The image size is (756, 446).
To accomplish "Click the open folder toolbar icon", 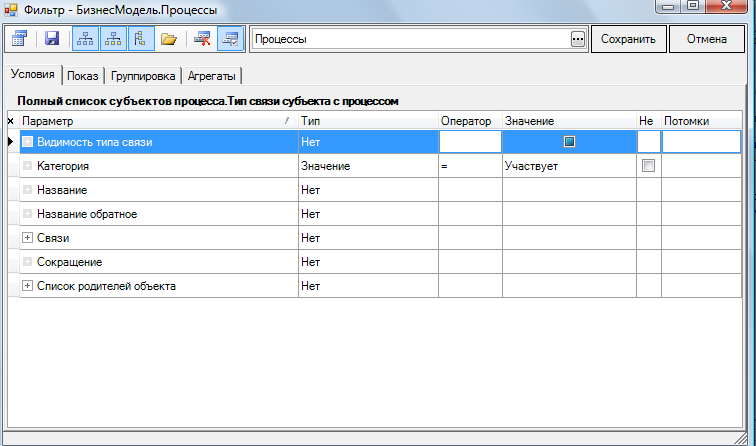I will pos(169,39).
